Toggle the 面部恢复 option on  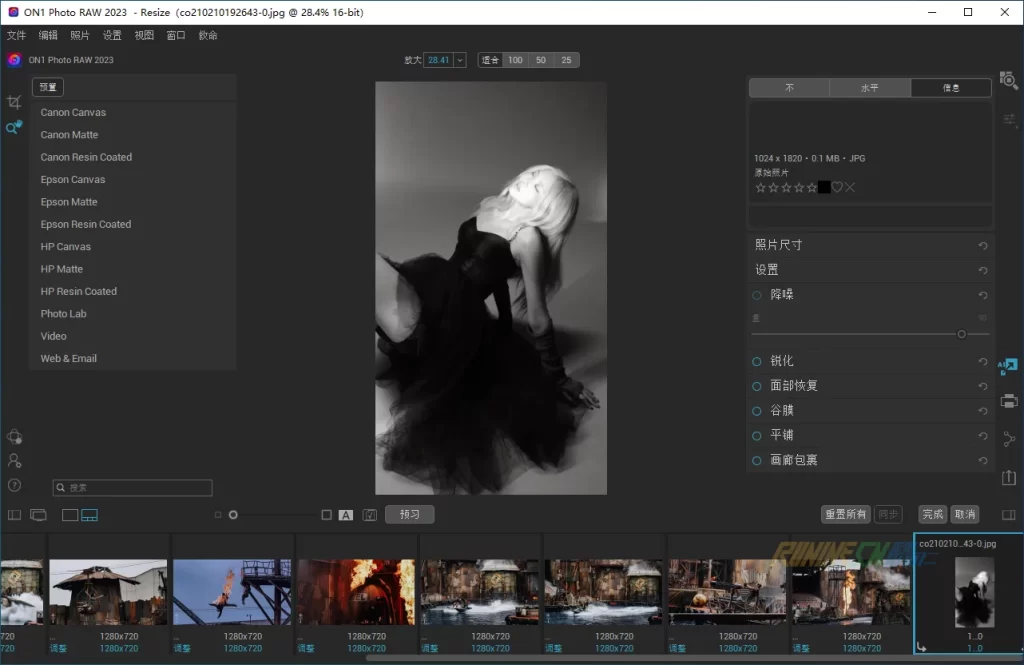pyautogui.click(x=757, y=386)
